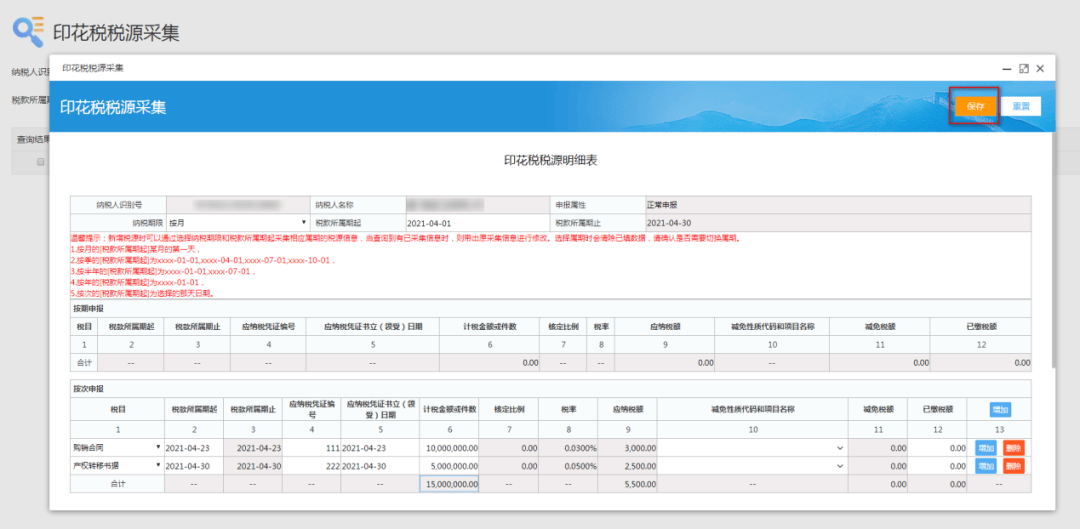Click 增加 in the 购销合同 row
This screenshot has width=1080, height=529.
point(986,448)
